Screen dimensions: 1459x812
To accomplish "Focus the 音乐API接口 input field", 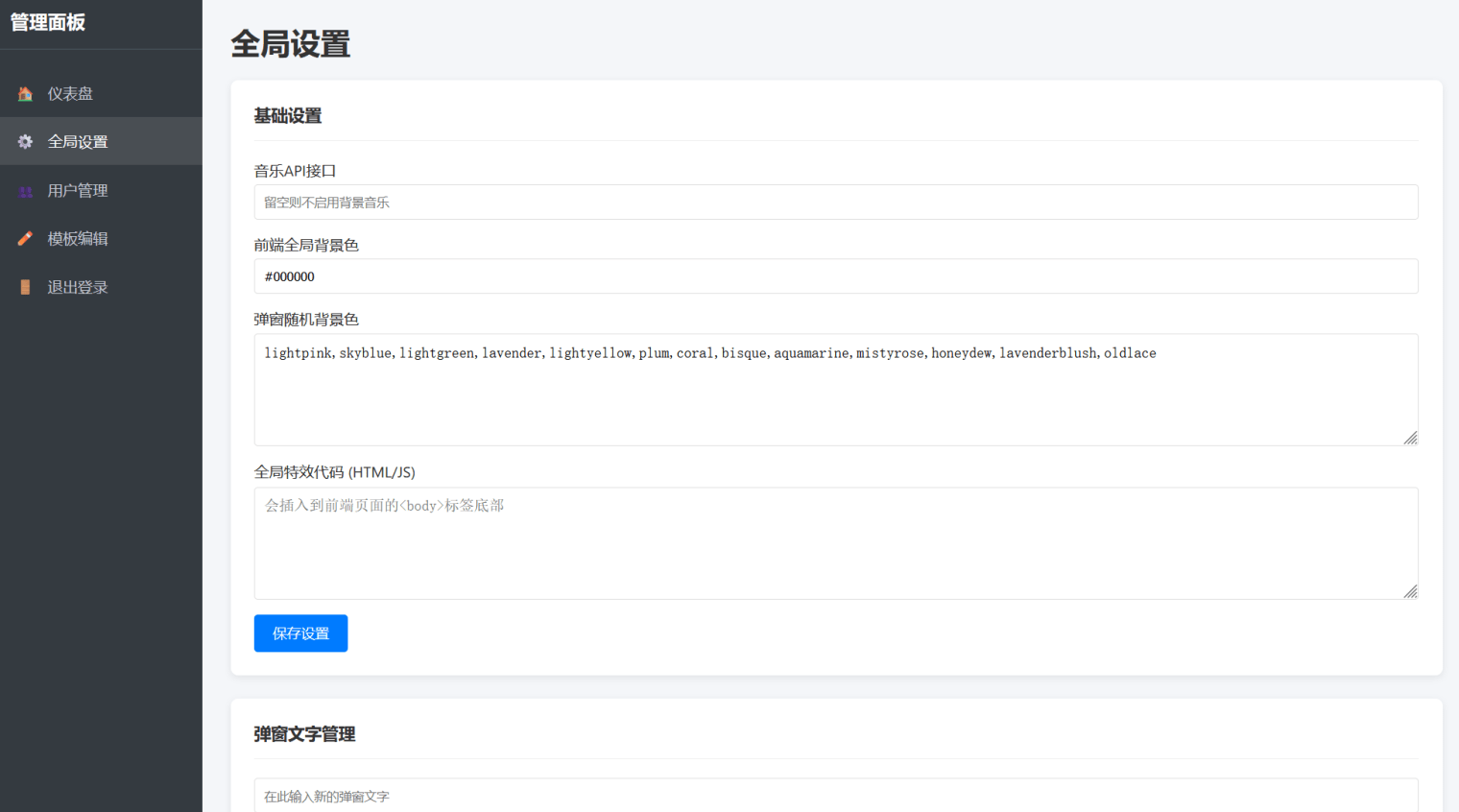I will tap(835, 202).
